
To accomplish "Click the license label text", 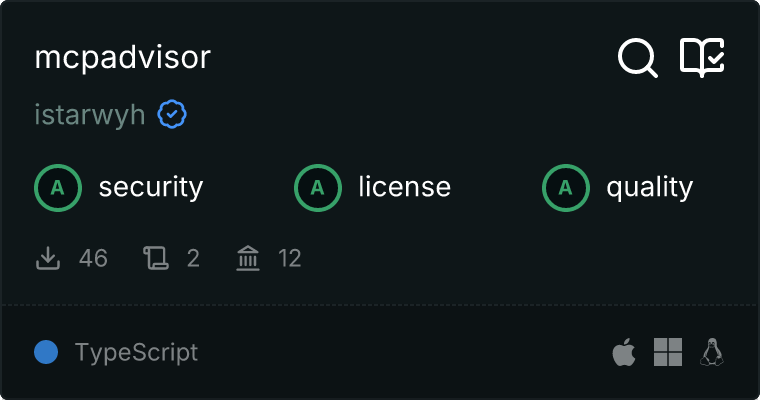I will pos(405,187).
